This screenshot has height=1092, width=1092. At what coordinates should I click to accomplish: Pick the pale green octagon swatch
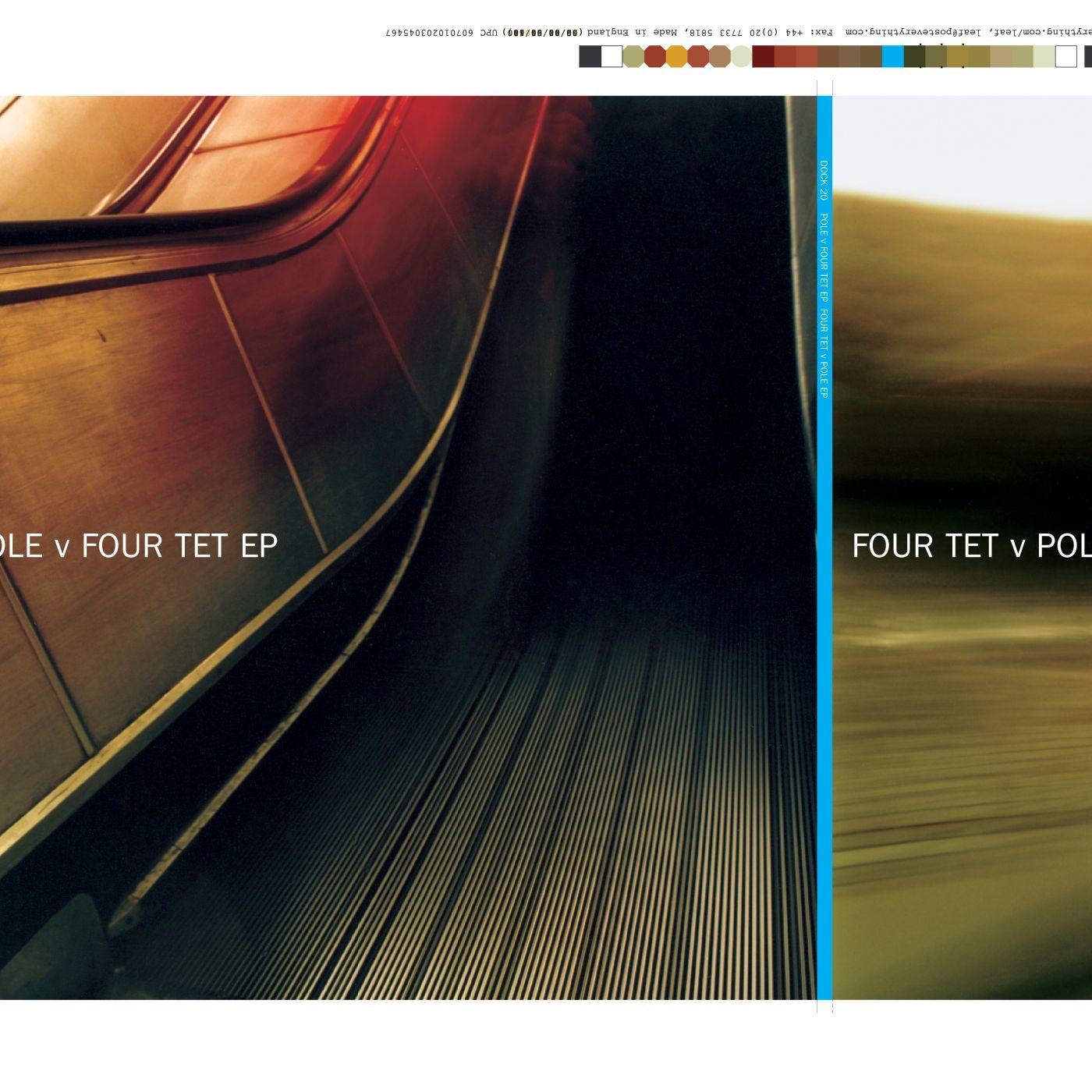pos(741,56)
